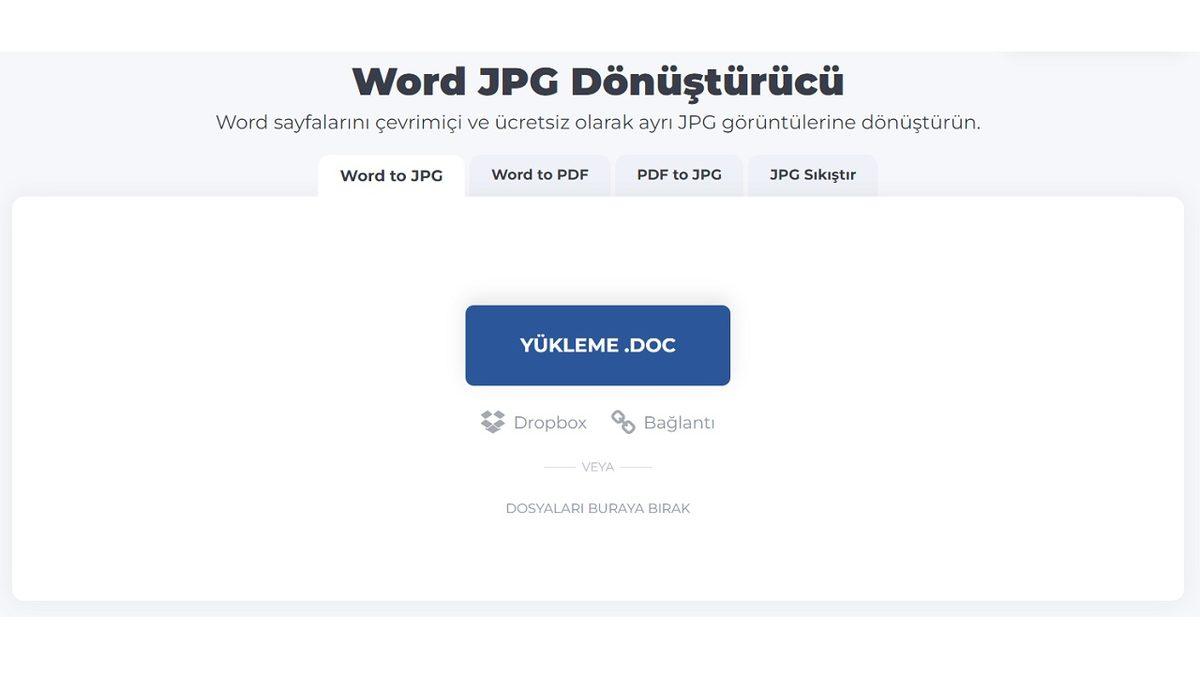Open Dropbox file picker via its diamond icon
Image resolution: width=1200 pixels, height=675 pixels.
(x=490, y=421)
